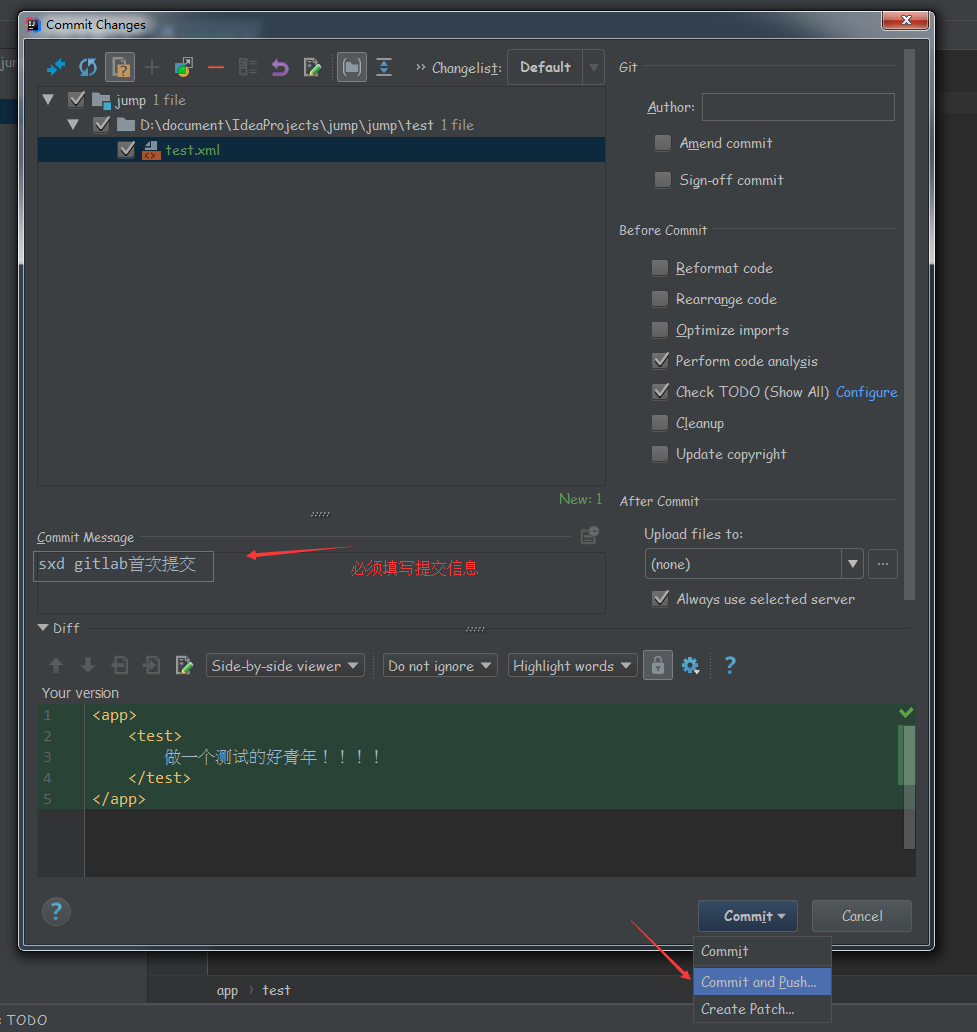Collapse the Diff section triangle
This screenshot has width=977, height=1032.
pos(43,628)
